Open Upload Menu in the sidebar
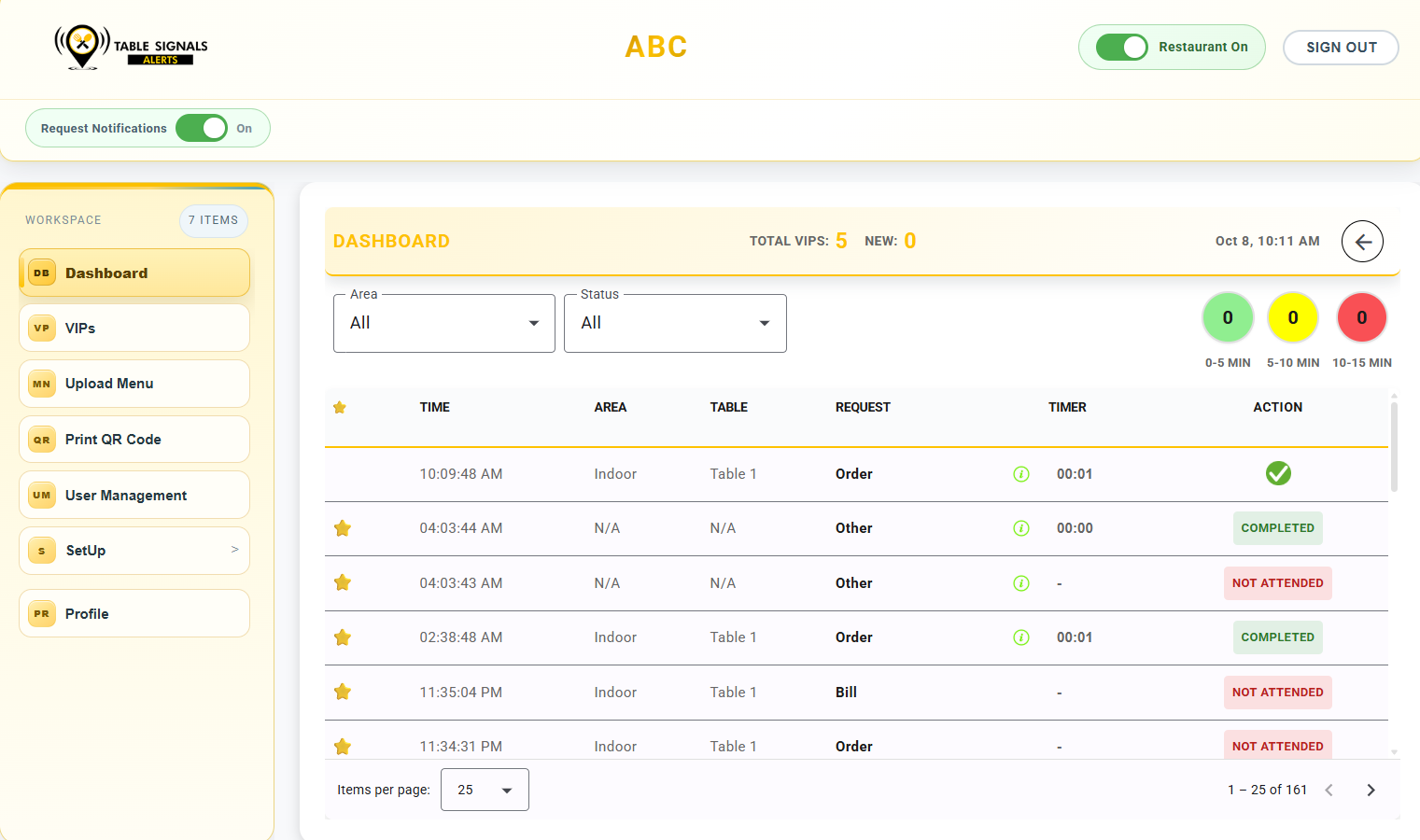Viewport: 1420px width, 840px height. click(x=134, y=384)
